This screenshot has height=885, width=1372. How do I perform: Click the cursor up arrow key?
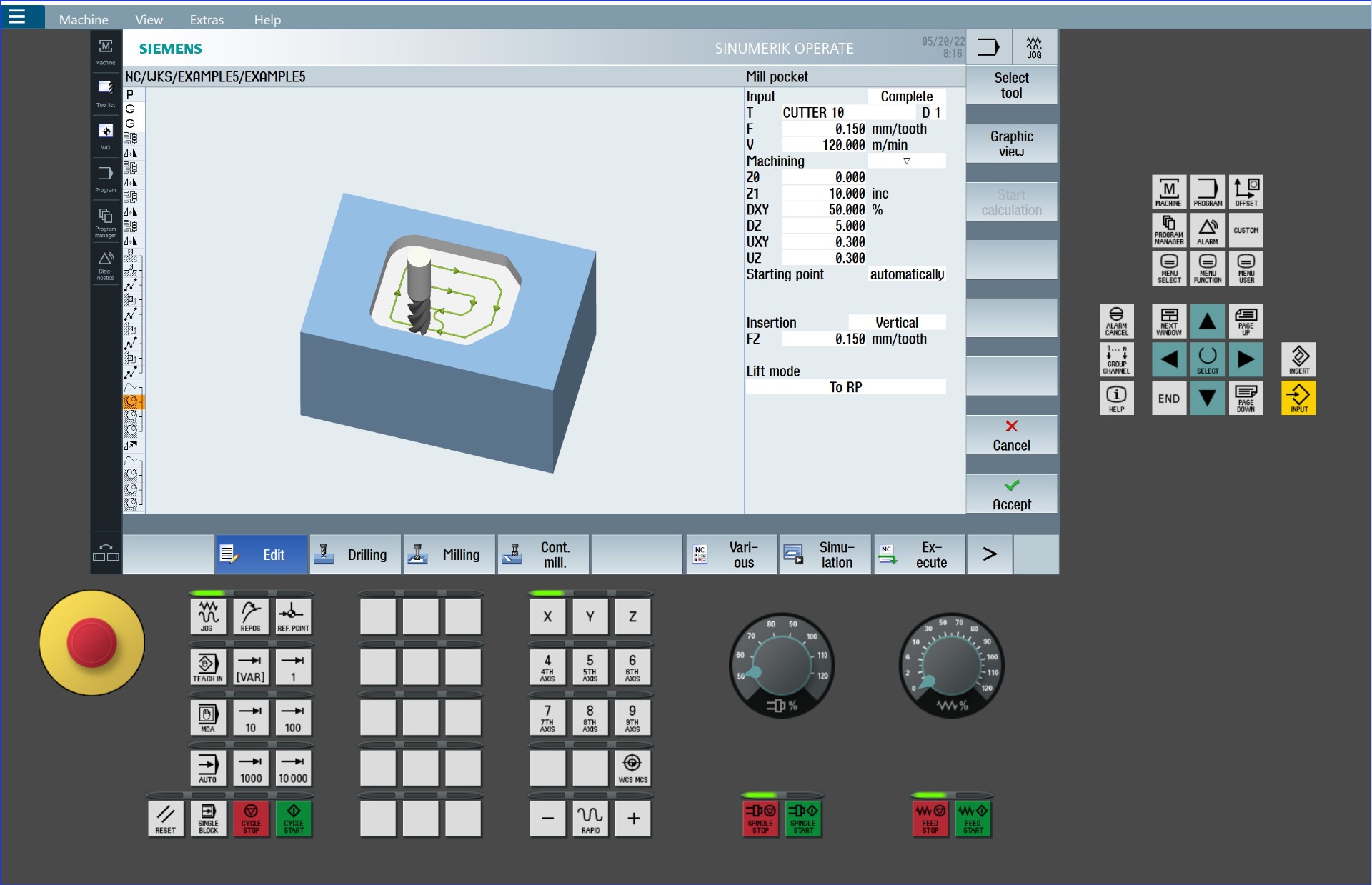coord(1208,321)
